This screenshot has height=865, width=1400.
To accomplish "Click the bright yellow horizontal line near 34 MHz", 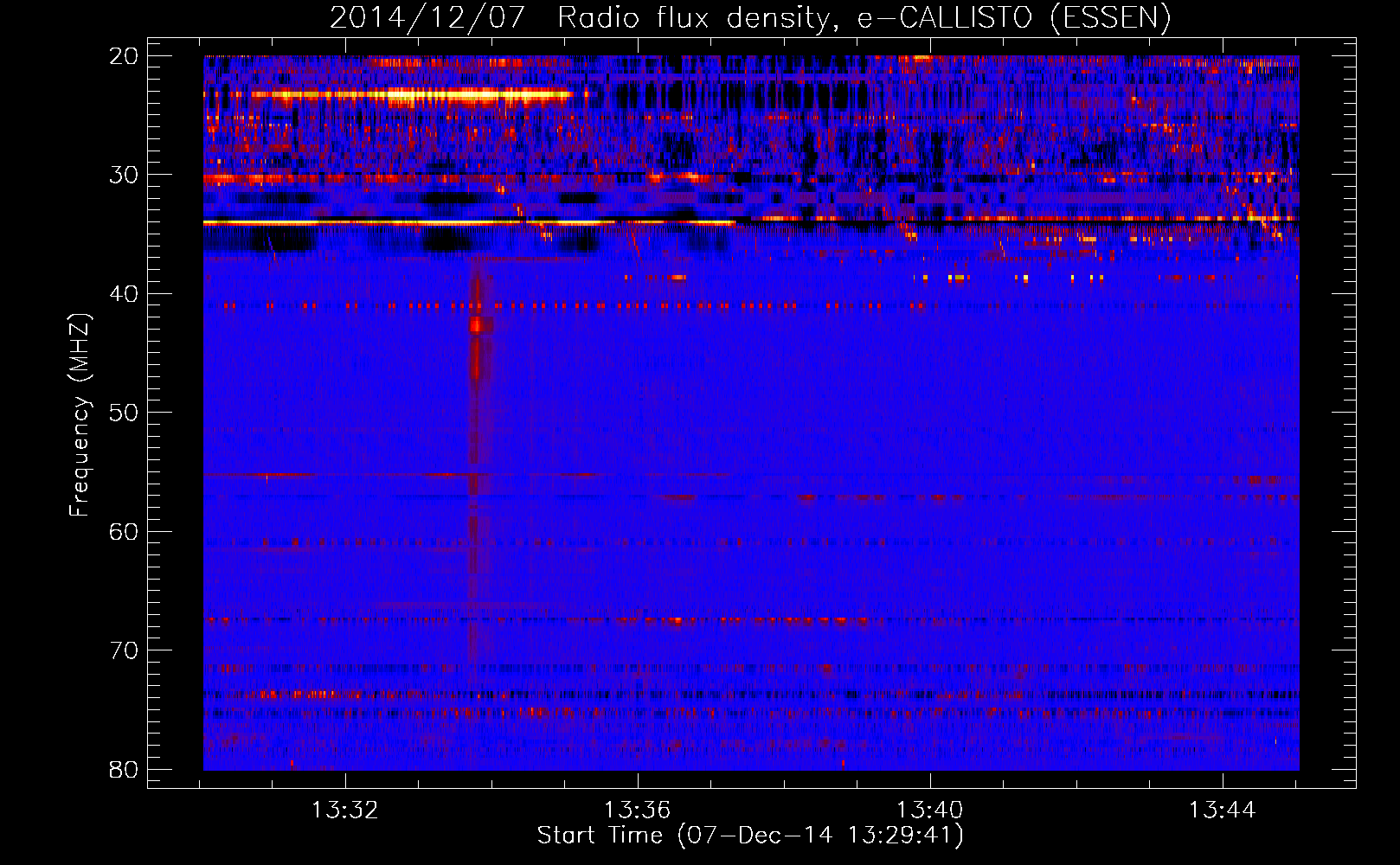I will pos(469,223).
